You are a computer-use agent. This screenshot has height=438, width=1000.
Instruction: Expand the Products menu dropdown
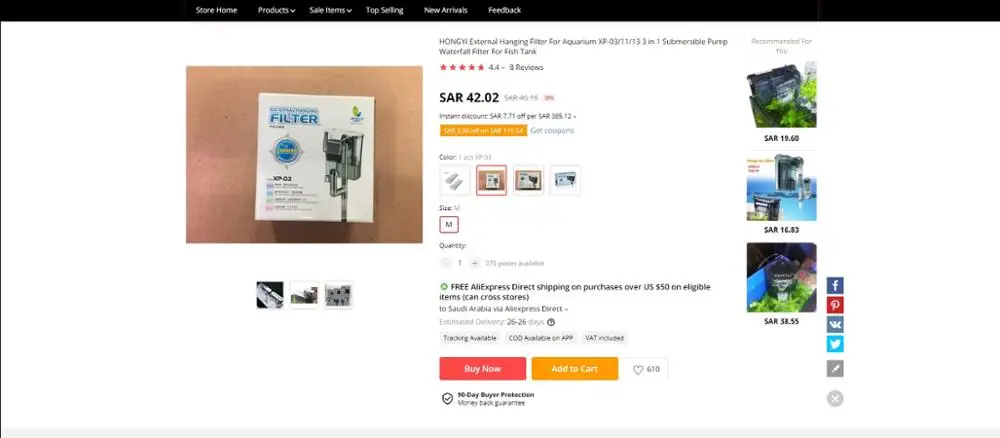pos(276,10)
